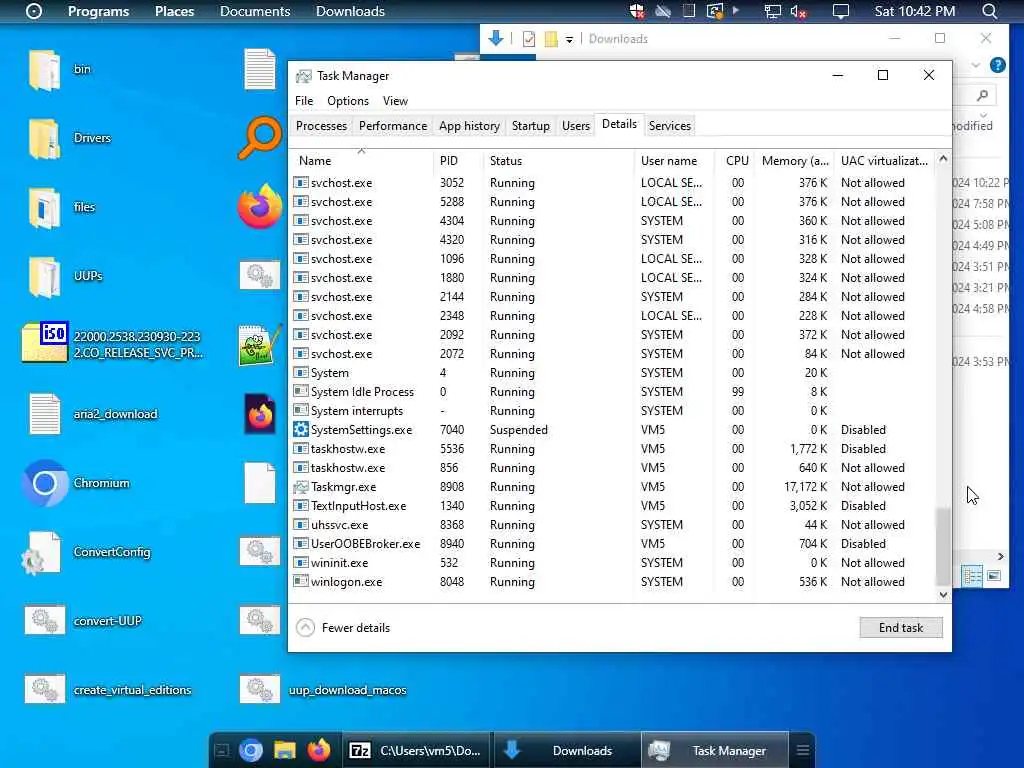This screenshot has height=768, width=1024.
Task: Open the uup_download_macos script icon
Action: point(259,690)
